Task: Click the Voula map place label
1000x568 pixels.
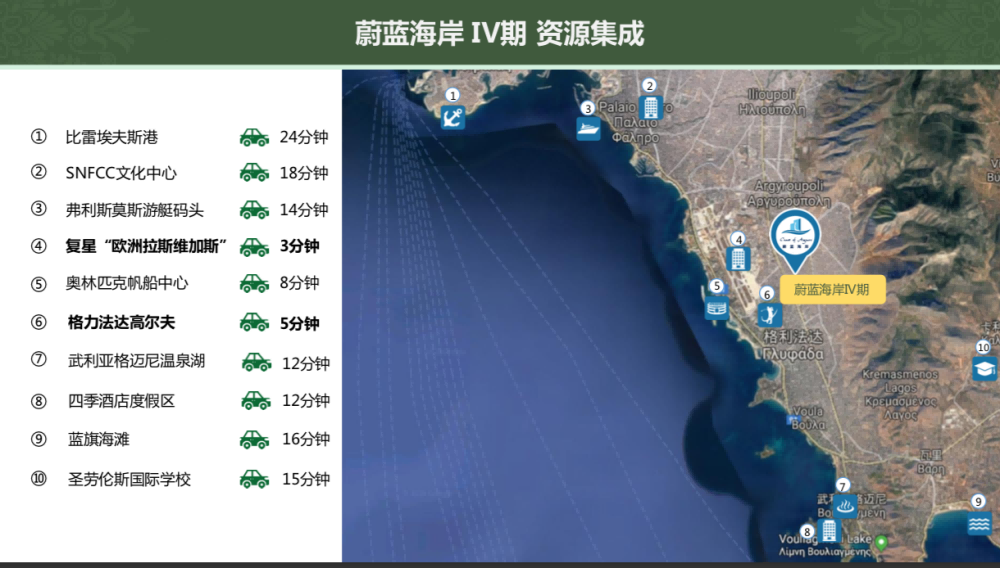Action: tap(808, 418)
